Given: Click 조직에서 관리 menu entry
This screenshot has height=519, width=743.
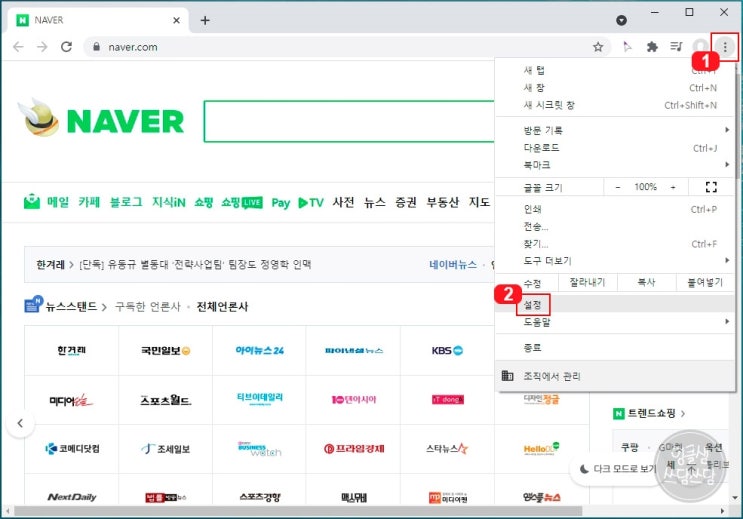Looking at the screenshot, I should (x=615, y=376).
